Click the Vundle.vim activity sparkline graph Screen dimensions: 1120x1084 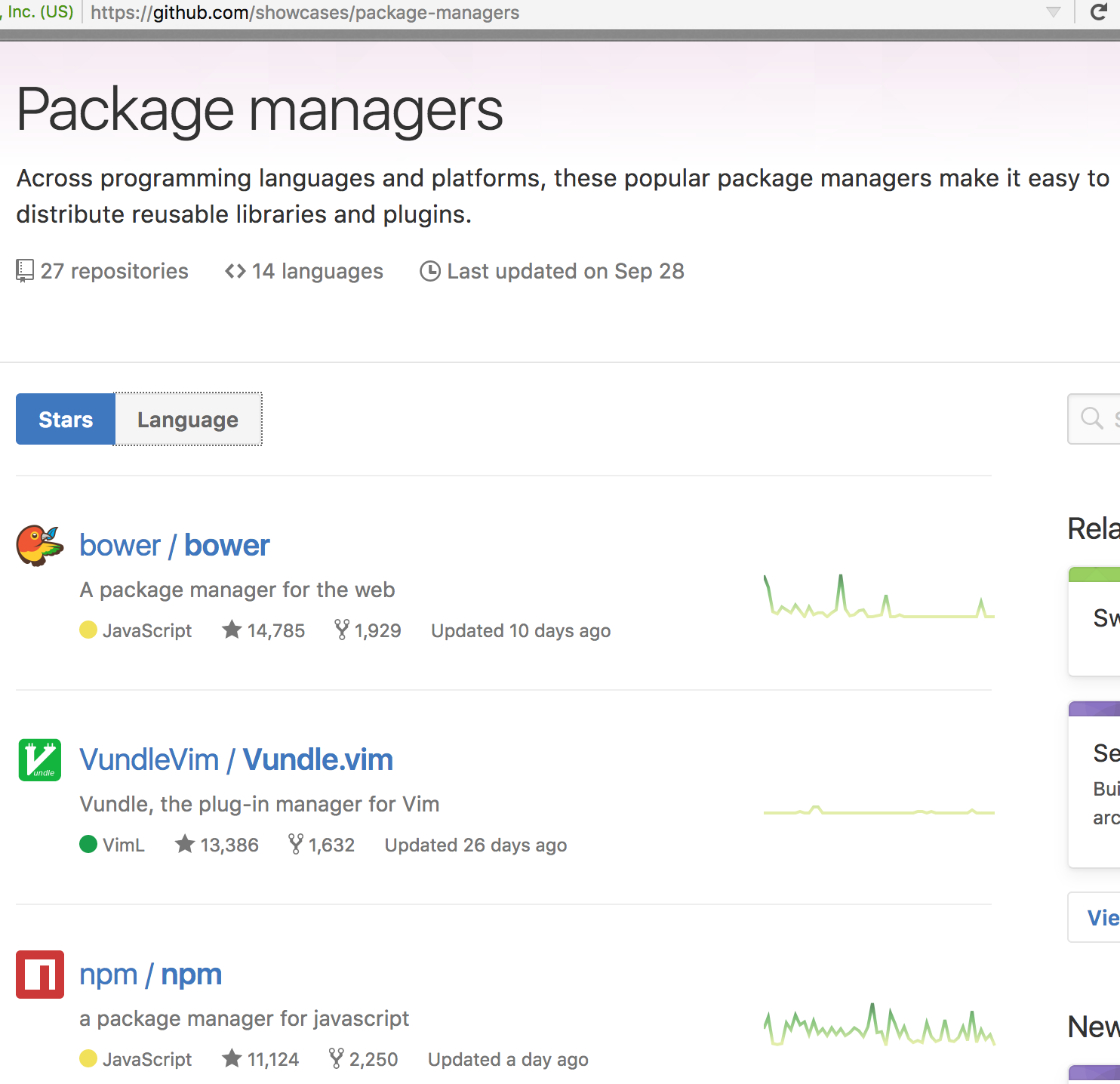tap(879, 811)
